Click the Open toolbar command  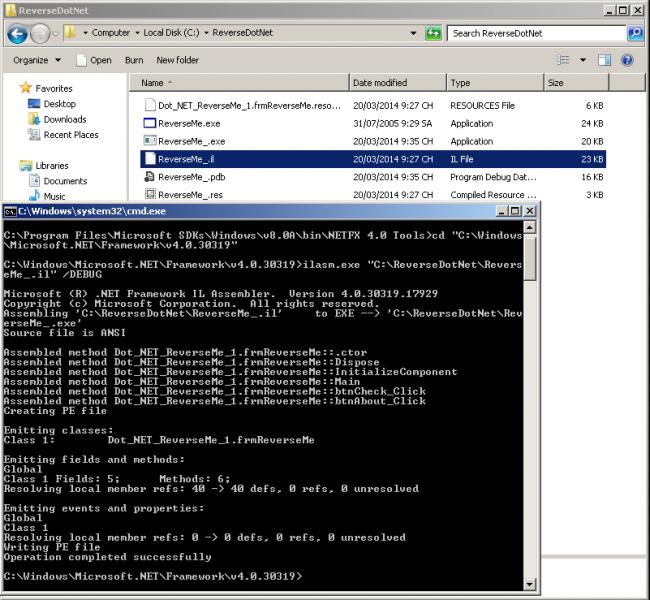coord(95,60)
